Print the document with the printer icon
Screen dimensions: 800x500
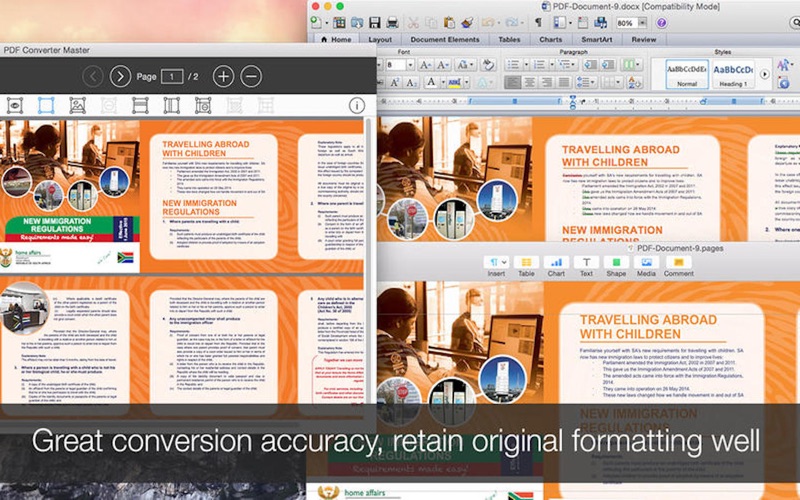(392, 22)
